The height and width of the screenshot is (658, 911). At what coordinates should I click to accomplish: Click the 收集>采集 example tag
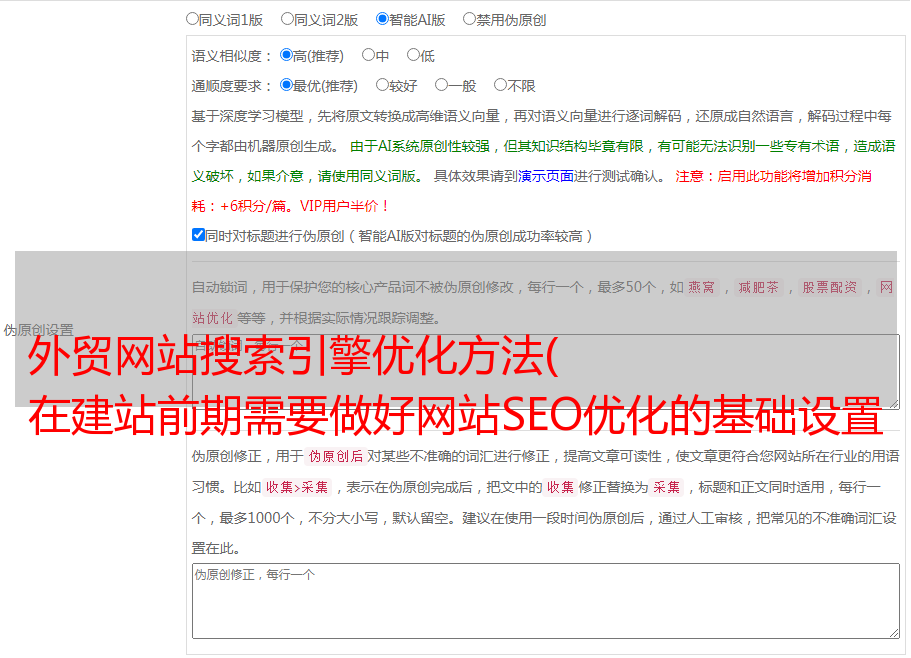click(297, 487)
